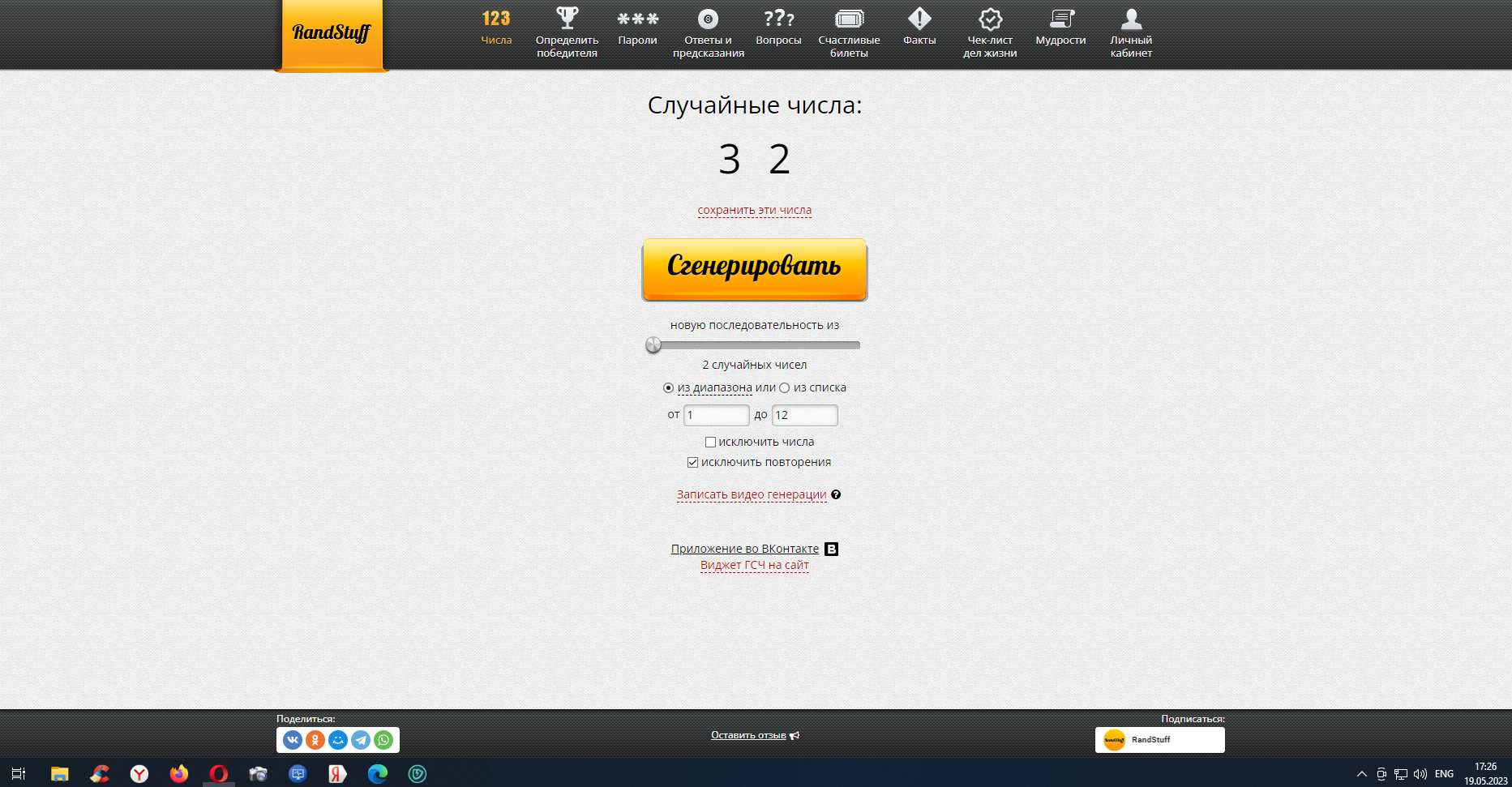
Task: Open the Пароли menu item
Action: tap(637, 27)
